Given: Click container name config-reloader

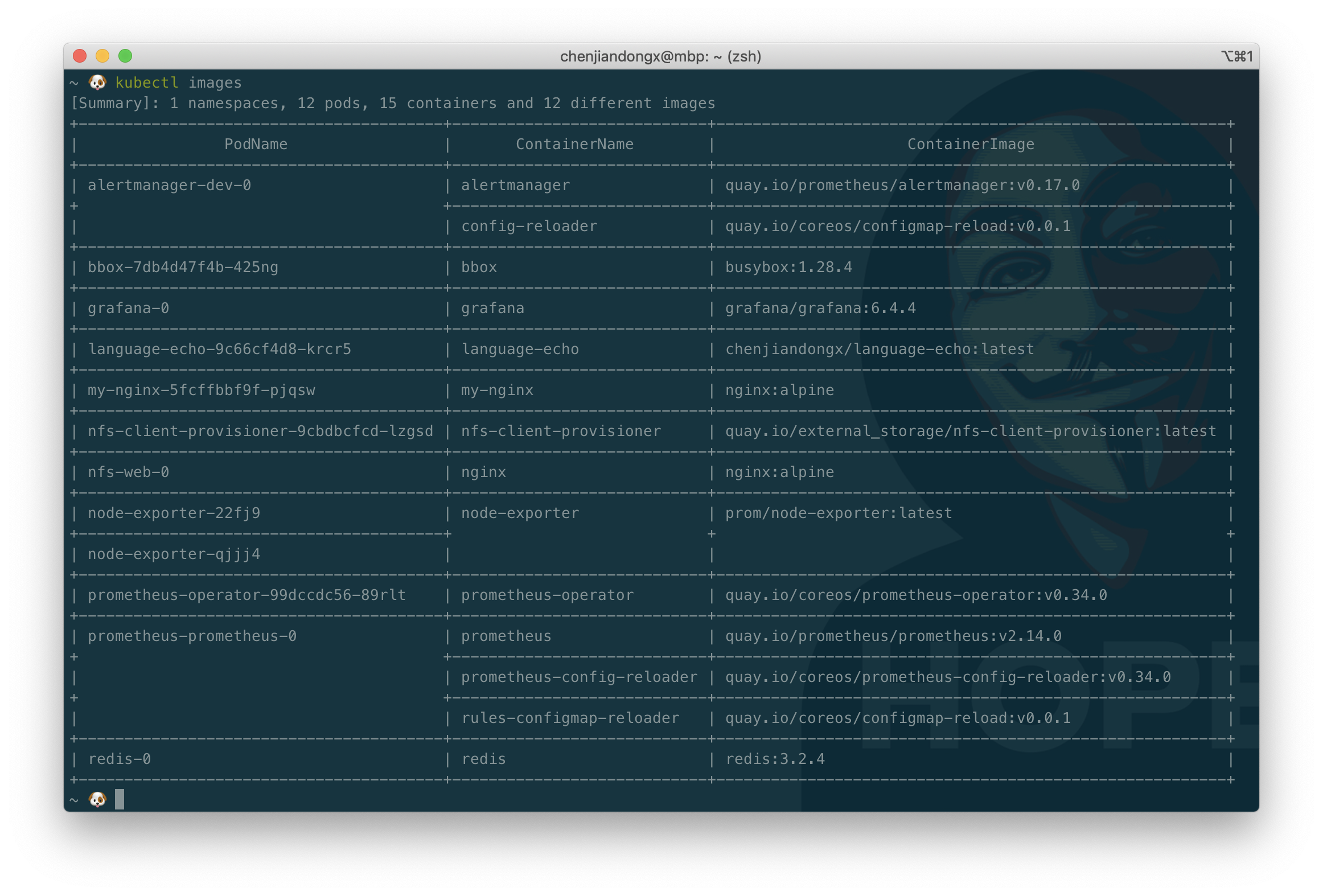Looking at the screenshot, I should pos(529,227).
